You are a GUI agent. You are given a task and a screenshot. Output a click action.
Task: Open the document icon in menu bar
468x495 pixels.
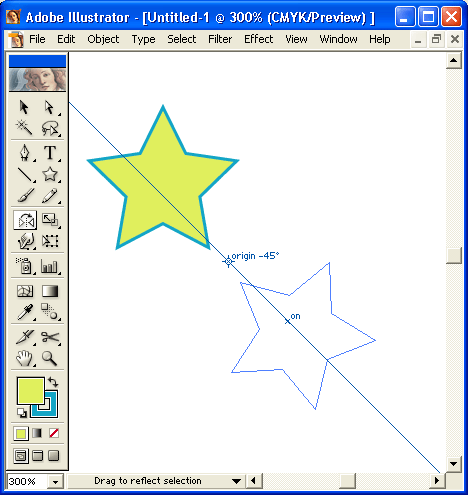[16, 40]
